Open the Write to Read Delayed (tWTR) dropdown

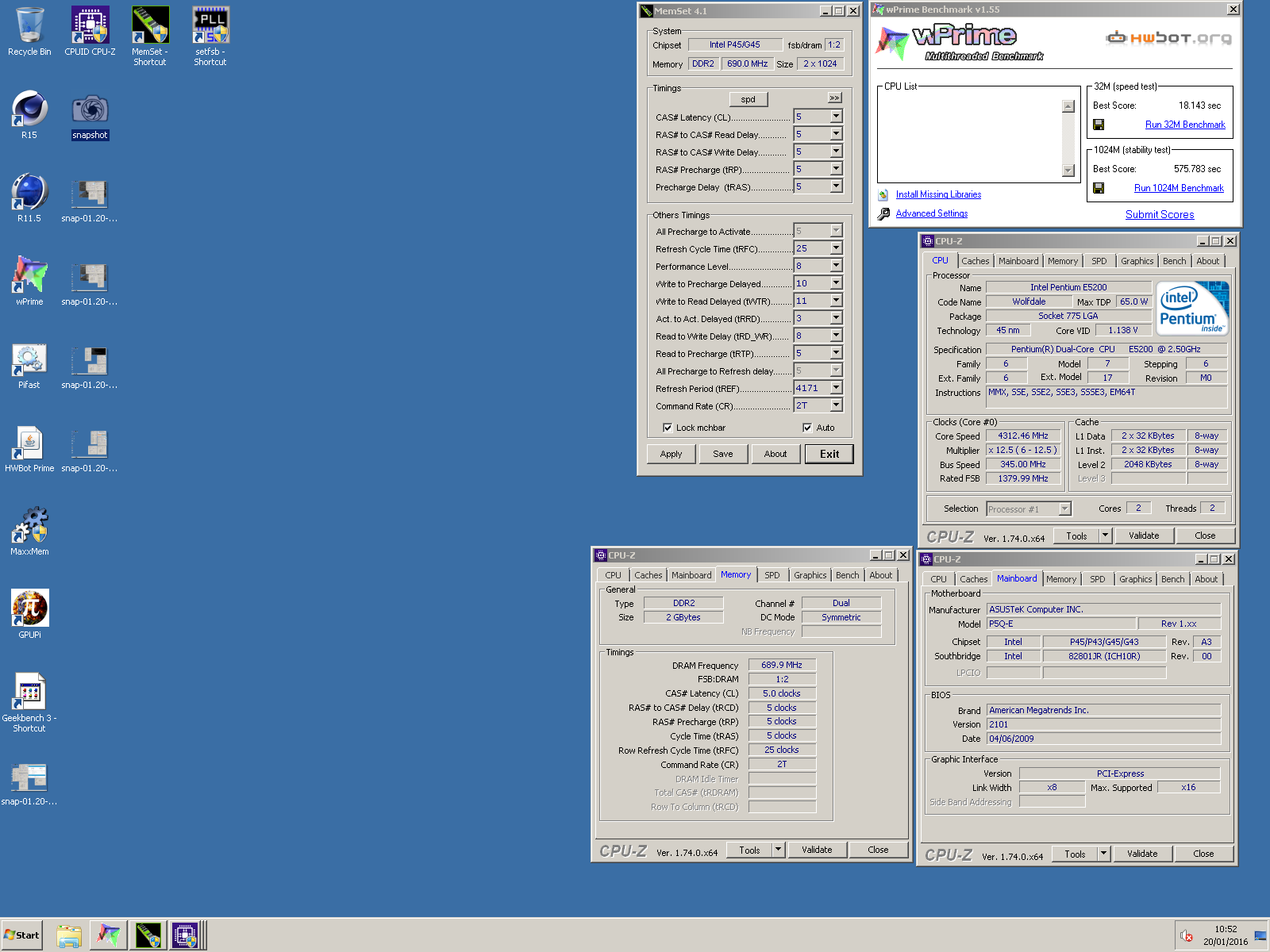click(x=836, y=301)
